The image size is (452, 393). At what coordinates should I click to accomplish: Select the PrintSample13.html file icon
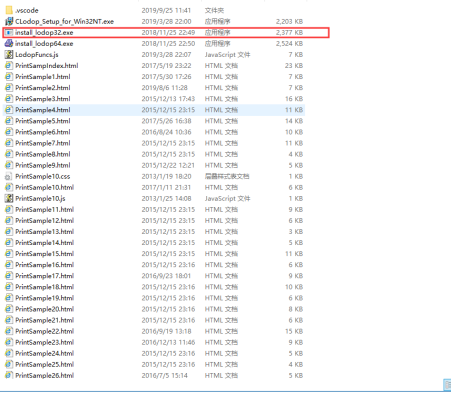click(x=9, y=232)
